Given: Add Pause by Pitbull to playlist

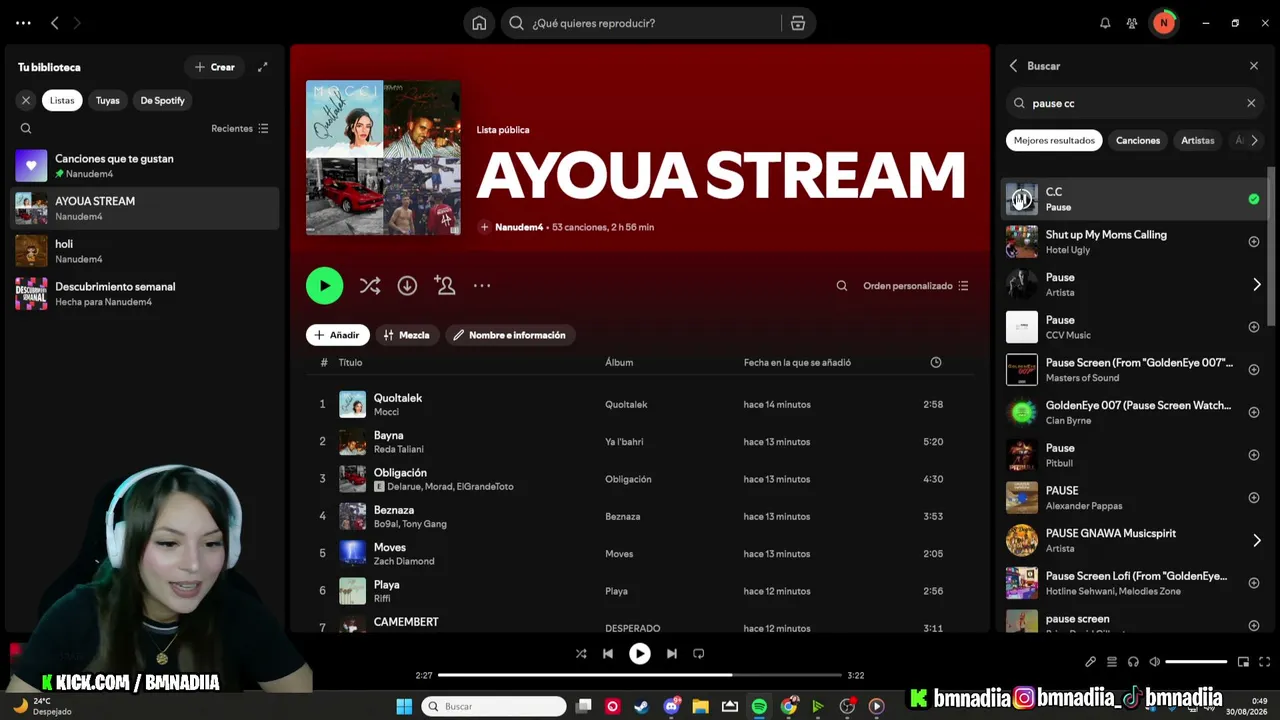Looking at the screenshot, I should (x=1254, y=455).
